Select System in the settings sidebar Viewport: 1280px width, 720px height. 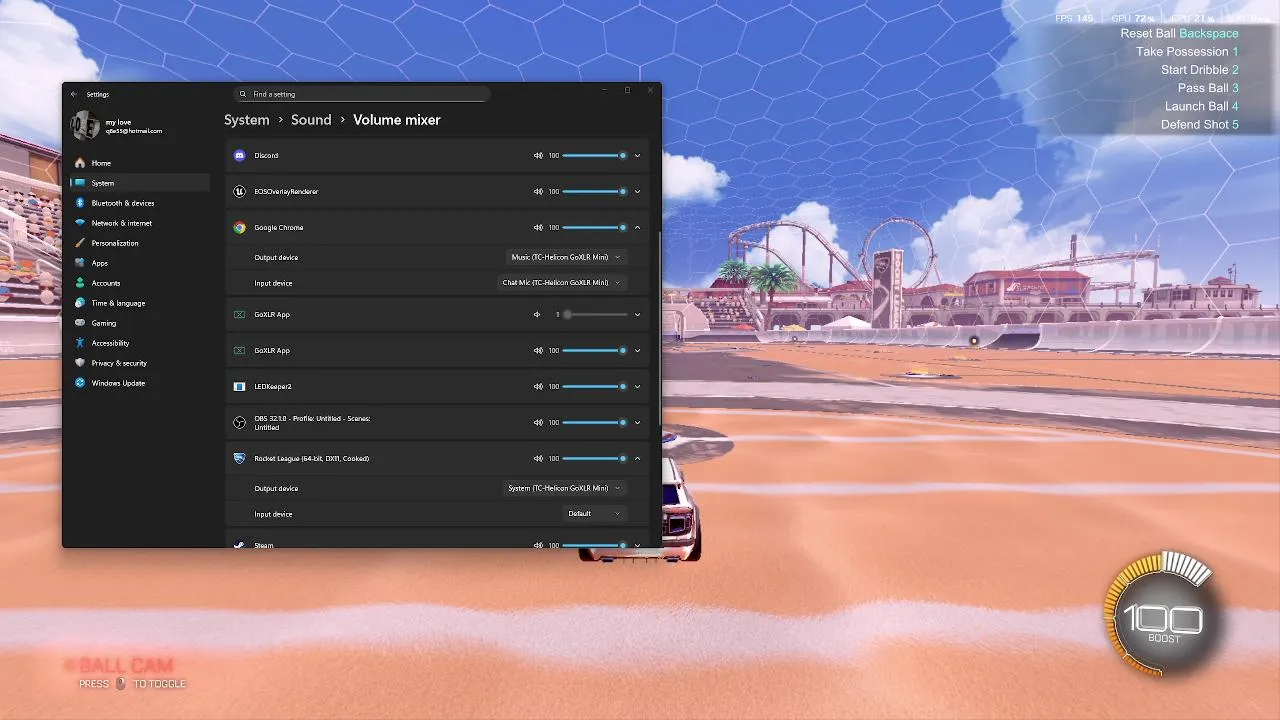click(x=139, y=183)
